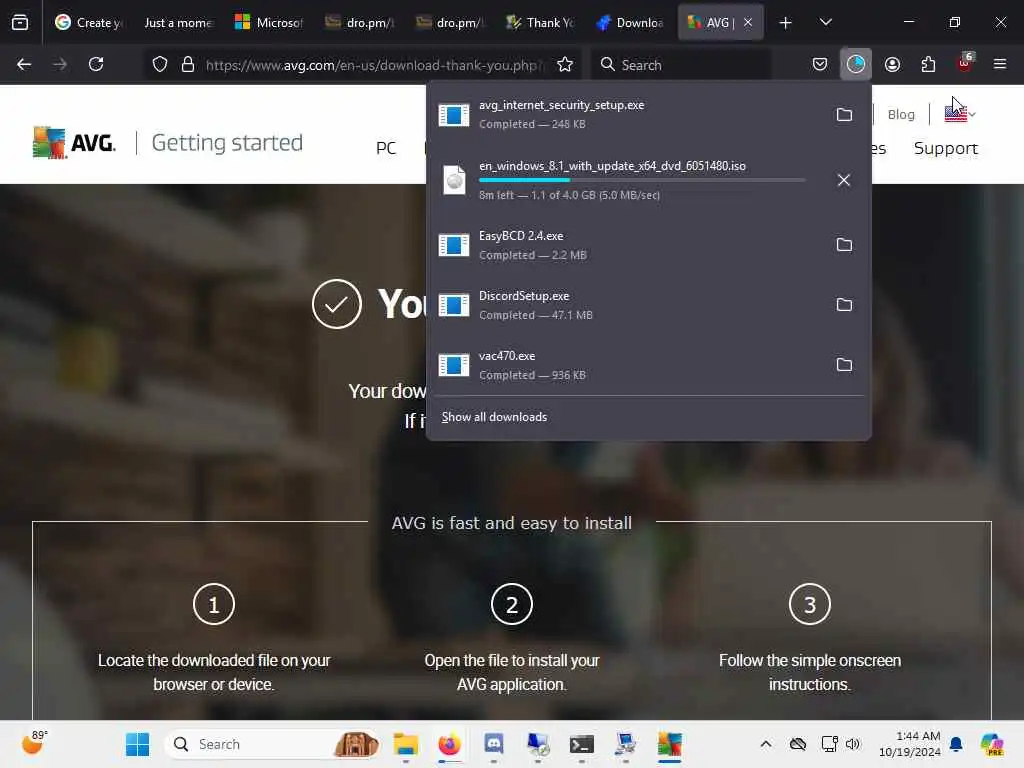Show vac470.exe in folder
Image resolution: width=1024 pixels, height=768 pixels.
[844, 365]
